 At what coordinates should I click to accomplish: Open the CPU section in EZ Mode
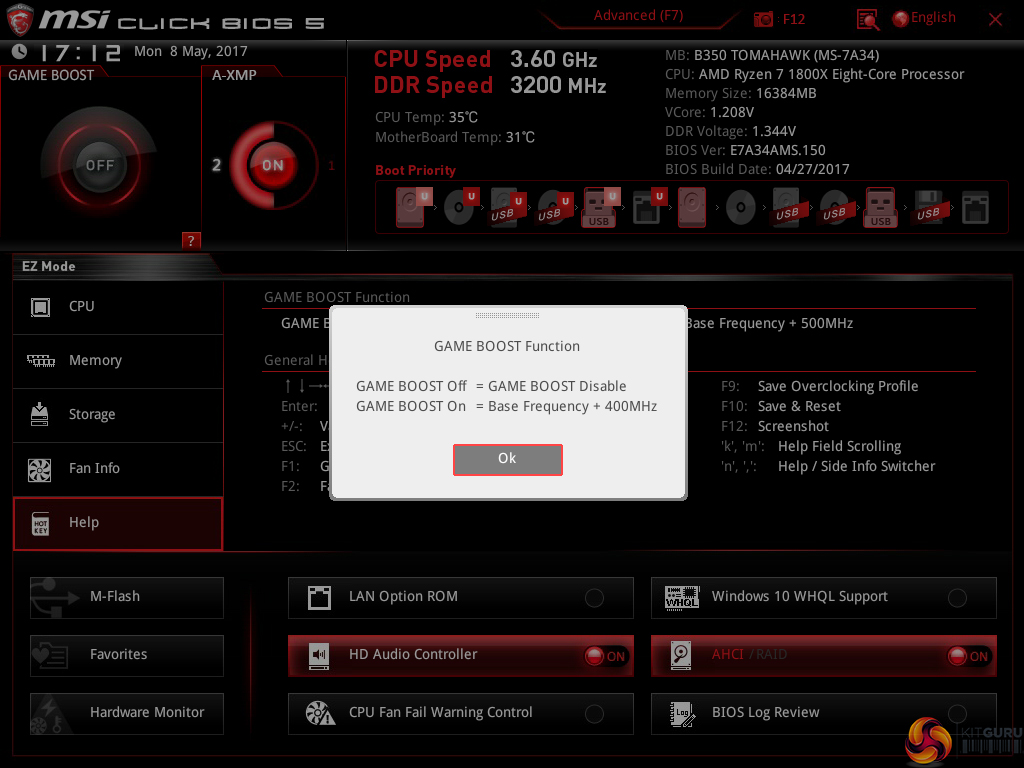pos(118,307)
